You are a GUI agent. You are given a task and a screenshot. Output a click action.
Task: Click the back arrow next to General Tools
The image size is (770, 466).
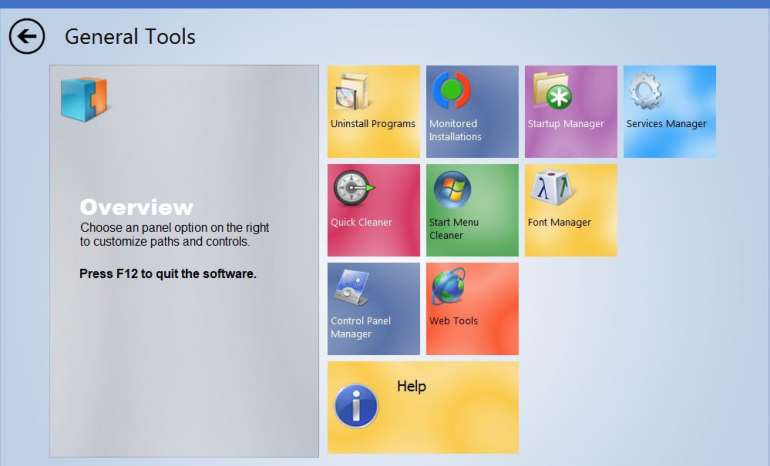(27, 37)
